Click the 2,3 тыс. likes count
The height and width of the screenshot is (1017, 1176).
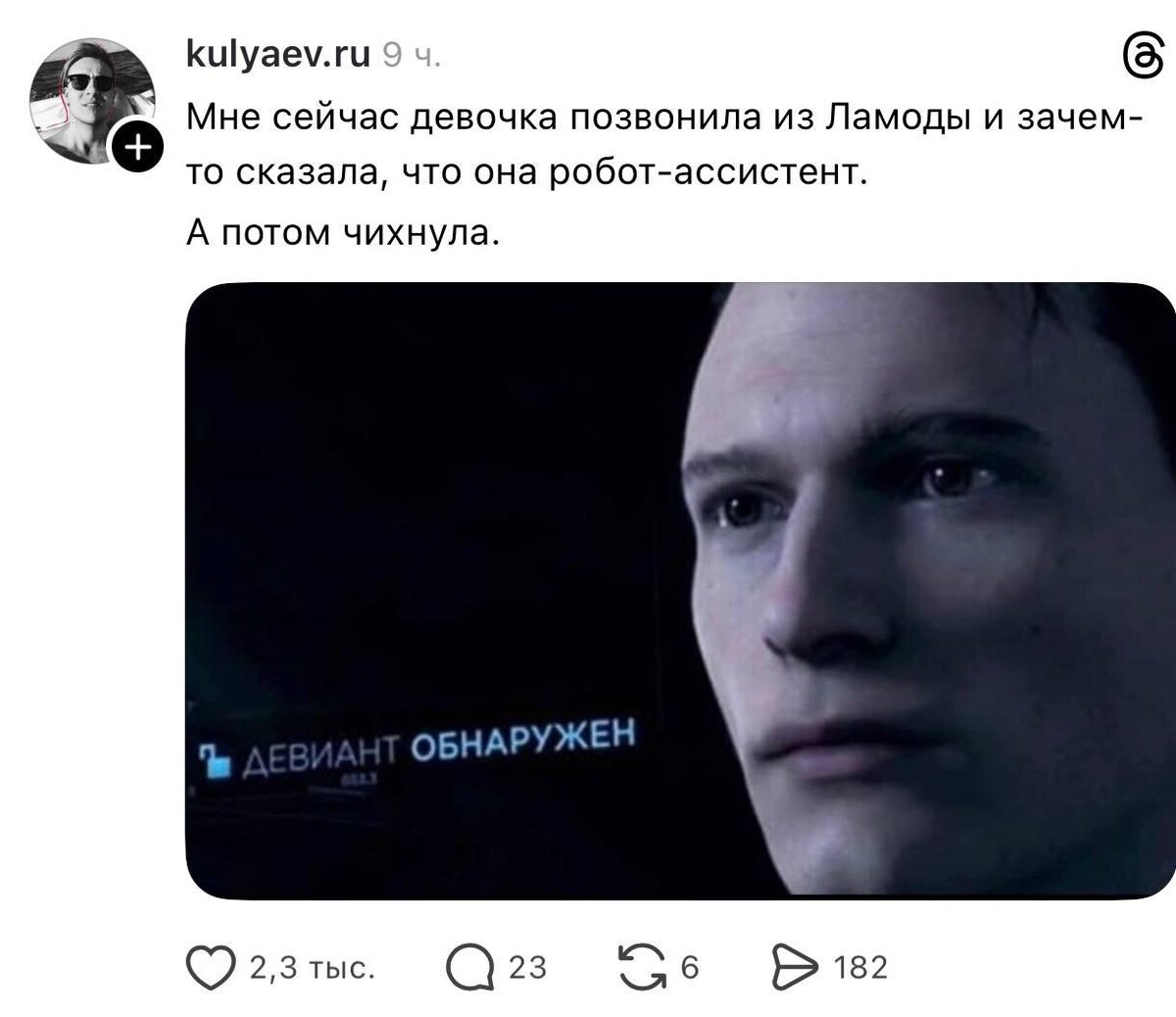pyautogui.click(x=310, y=969)
